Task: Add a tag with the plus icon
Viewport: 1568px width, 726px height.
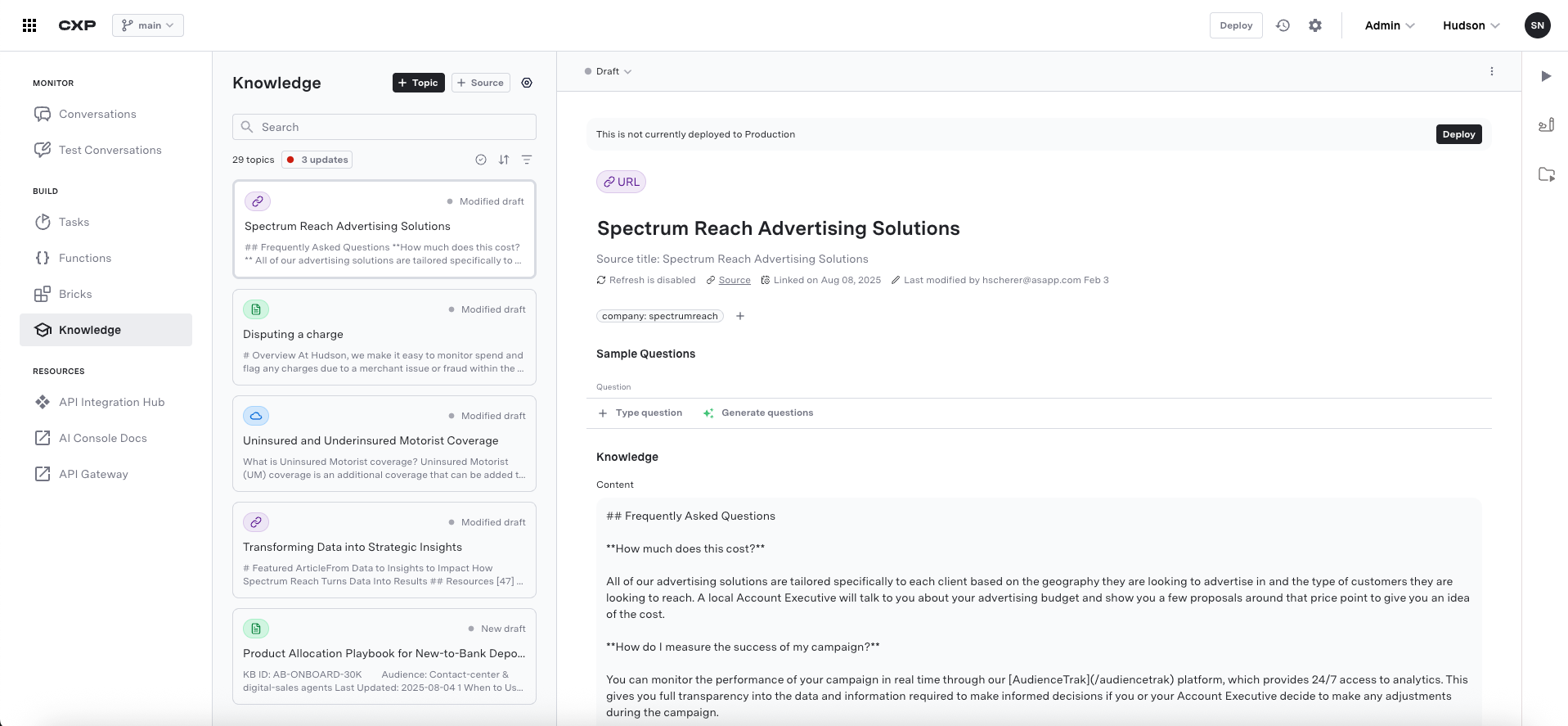Action: (740, 316)
